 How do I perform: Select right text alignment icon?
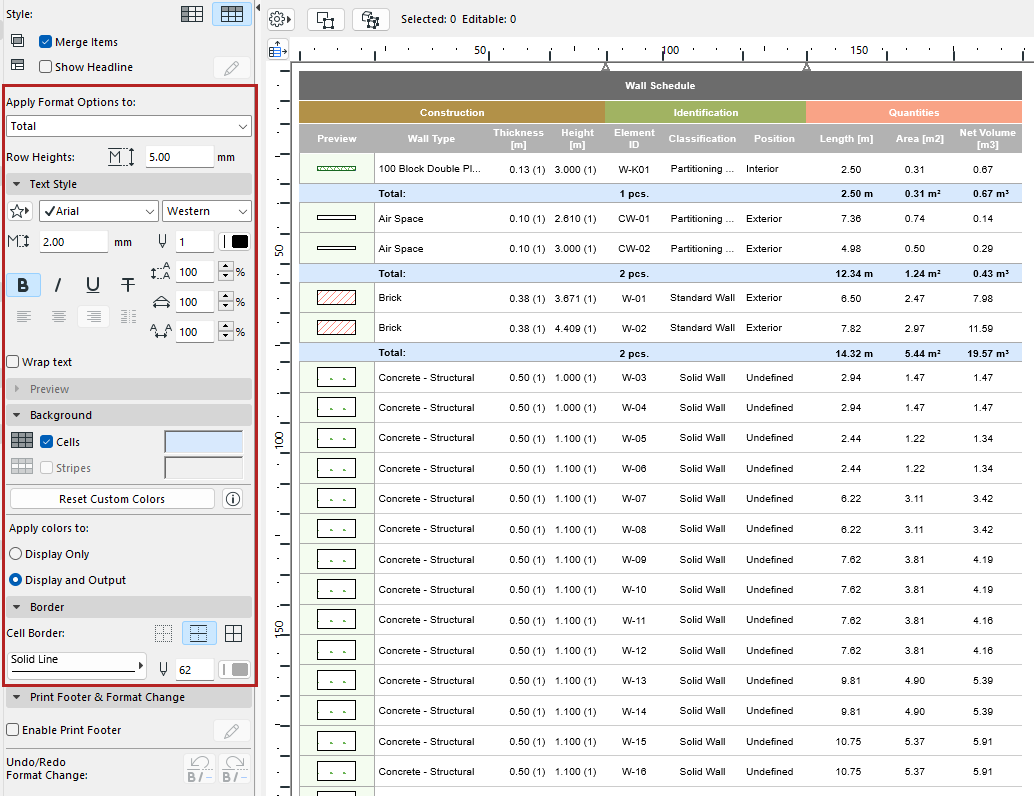93,317
